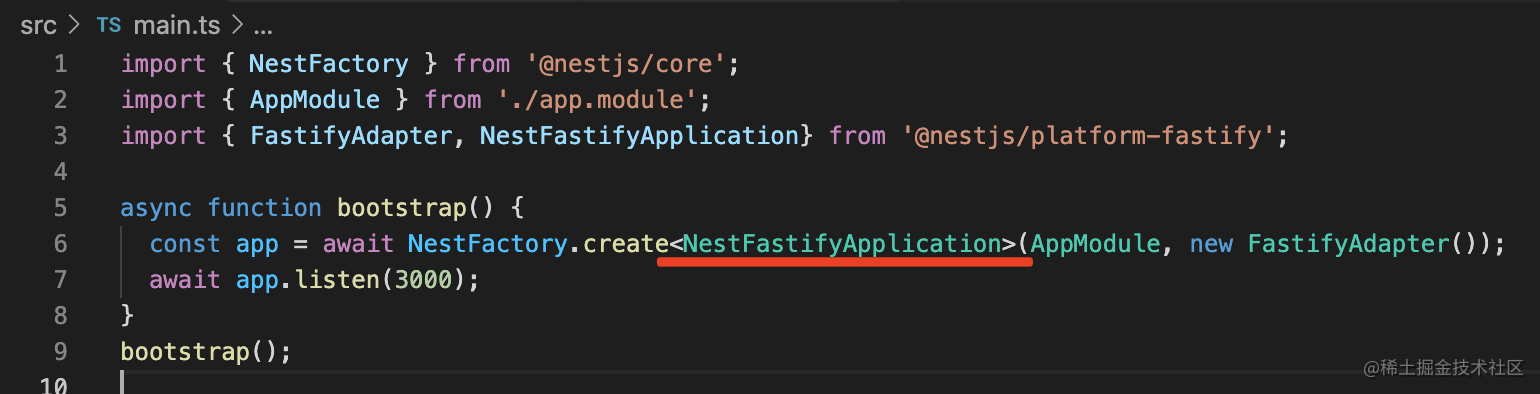Click the '@nestjs/platform-fastify' import string
This screenshot has width=1540, height=394.
(1085, 136)
